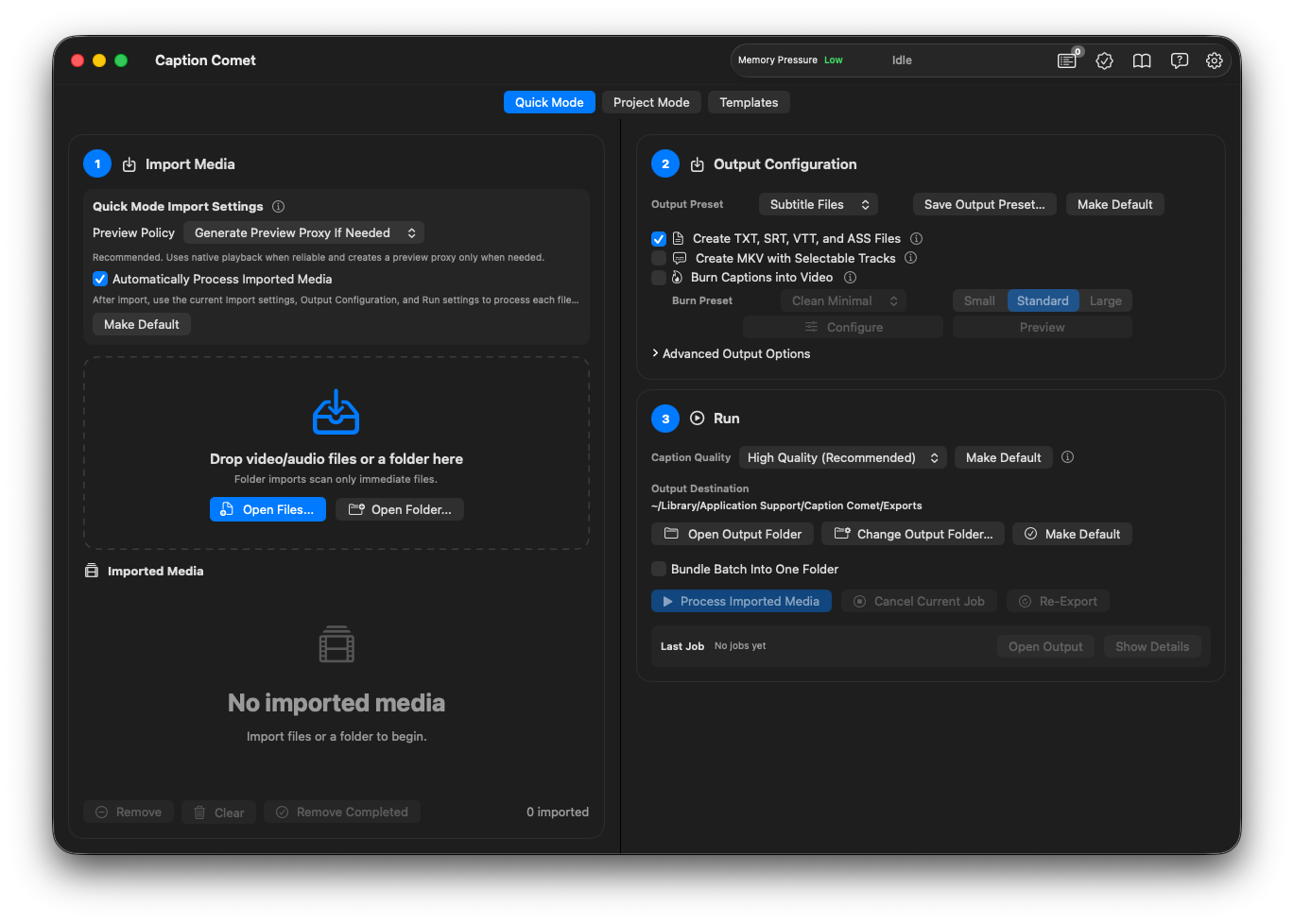
Task: Expand Advanced Output Options
Action: point(731,353)
